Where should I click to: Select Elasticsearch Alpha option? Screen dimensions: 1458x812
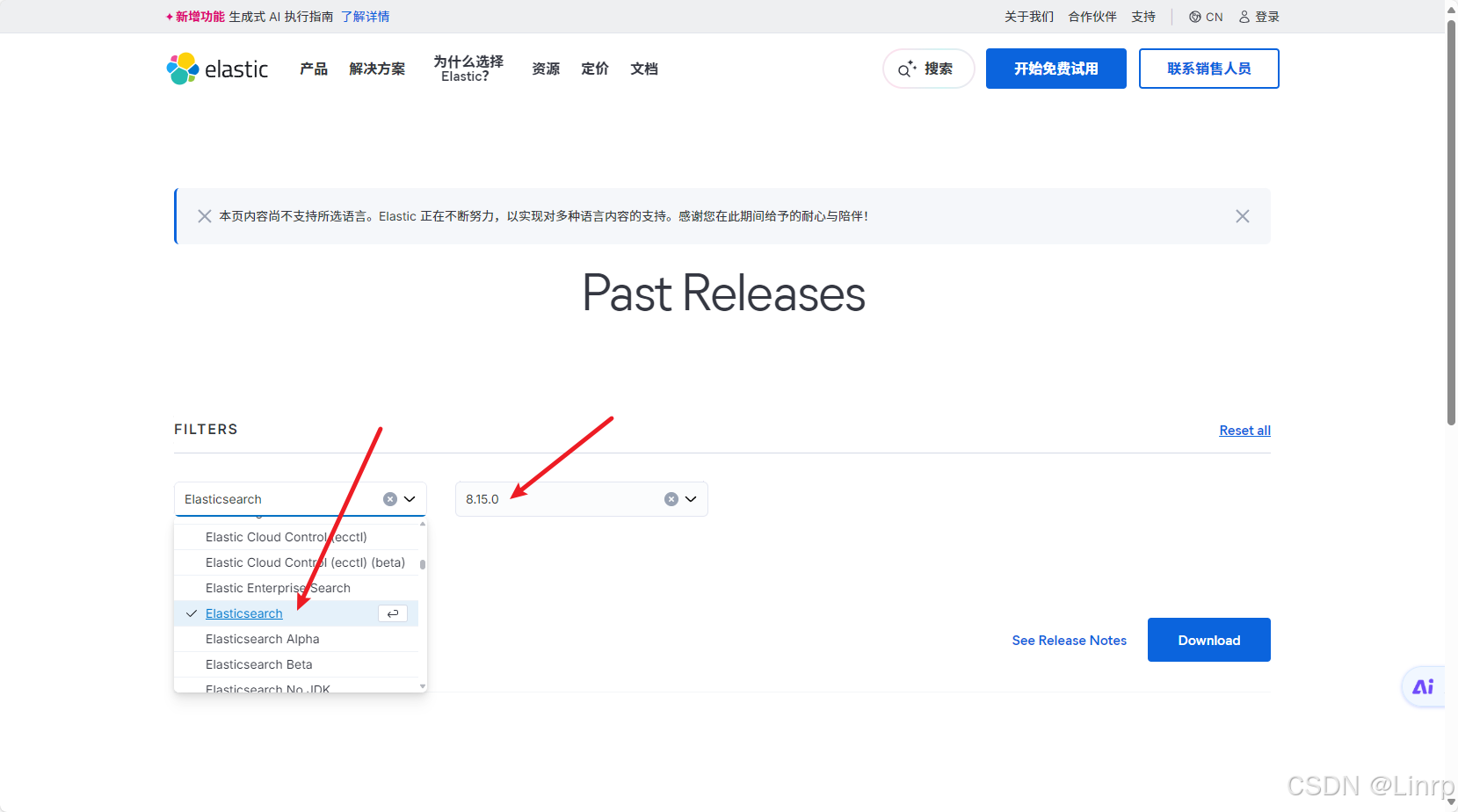click(296, 639)
